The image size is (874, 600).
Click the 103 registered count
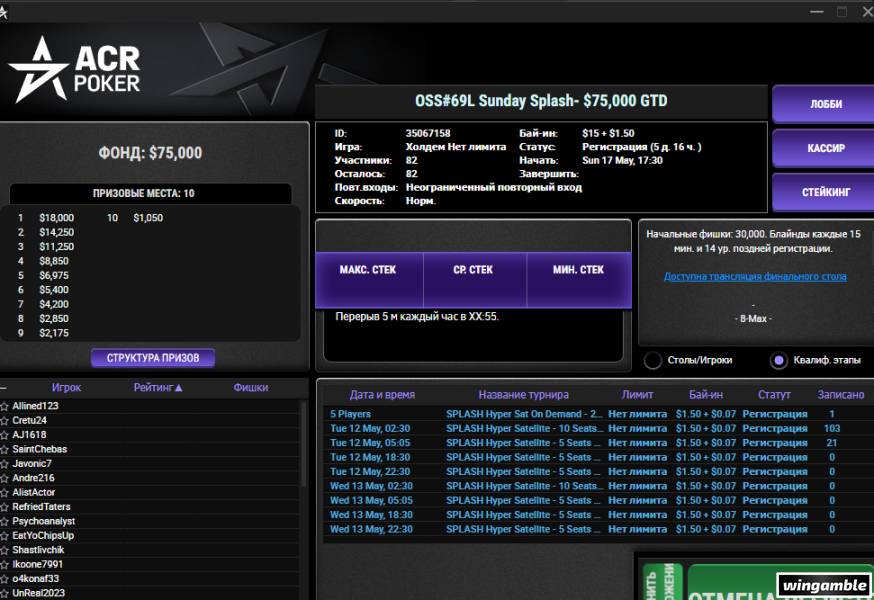(x=832, y=428)
